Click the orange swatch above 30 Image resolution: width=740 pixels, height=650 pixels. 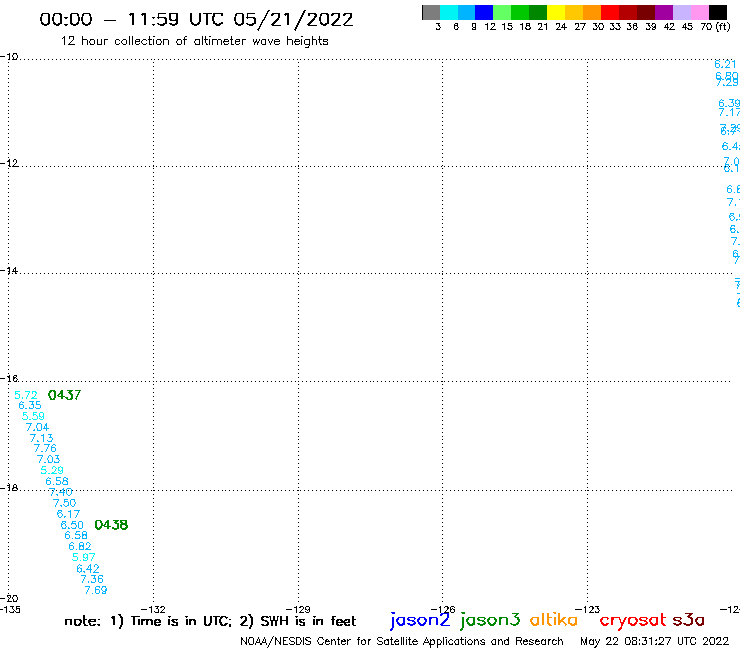pos(592,12)
